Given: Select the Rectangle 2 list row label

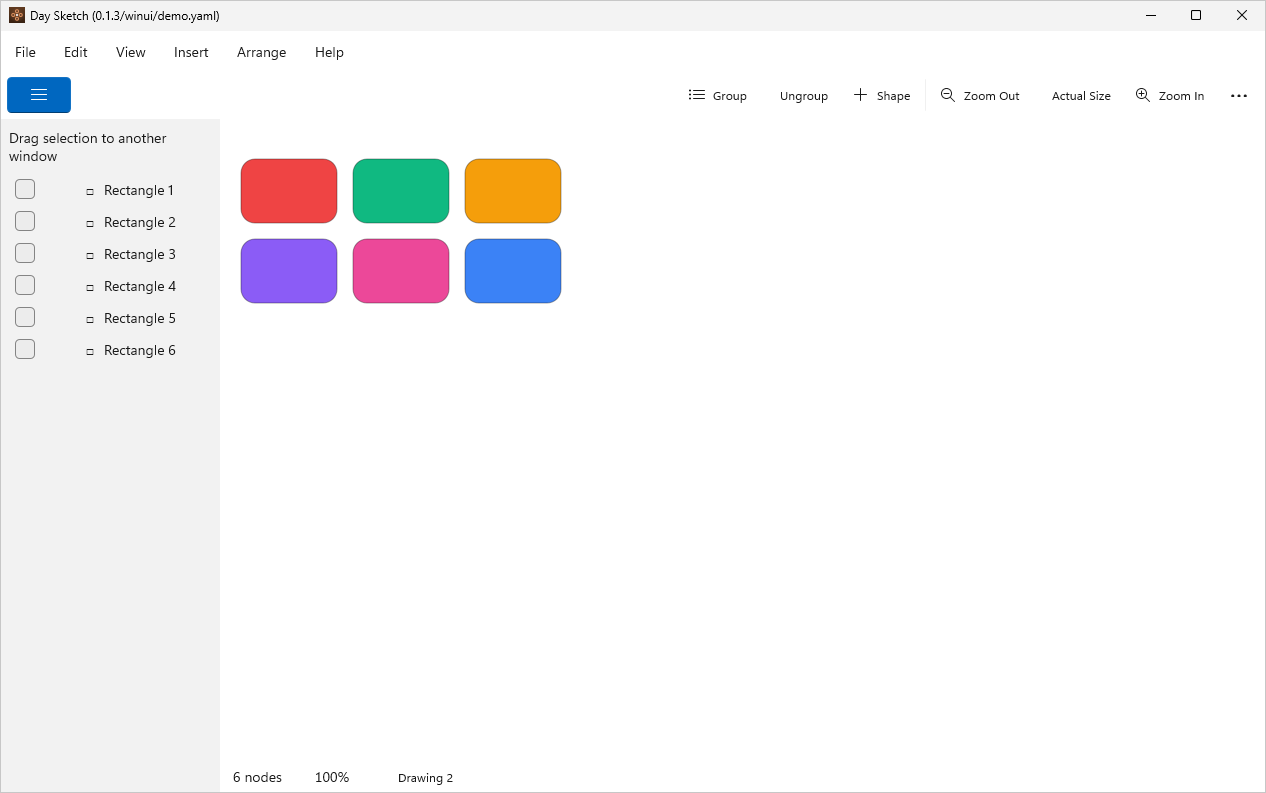Looking at the screenshot, I should [x=140, y=222].
